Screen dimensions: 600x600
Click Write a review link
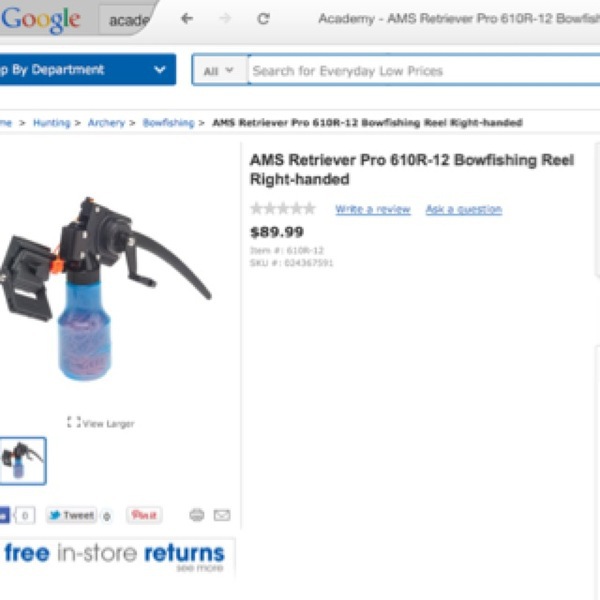[x=373, y=209]
